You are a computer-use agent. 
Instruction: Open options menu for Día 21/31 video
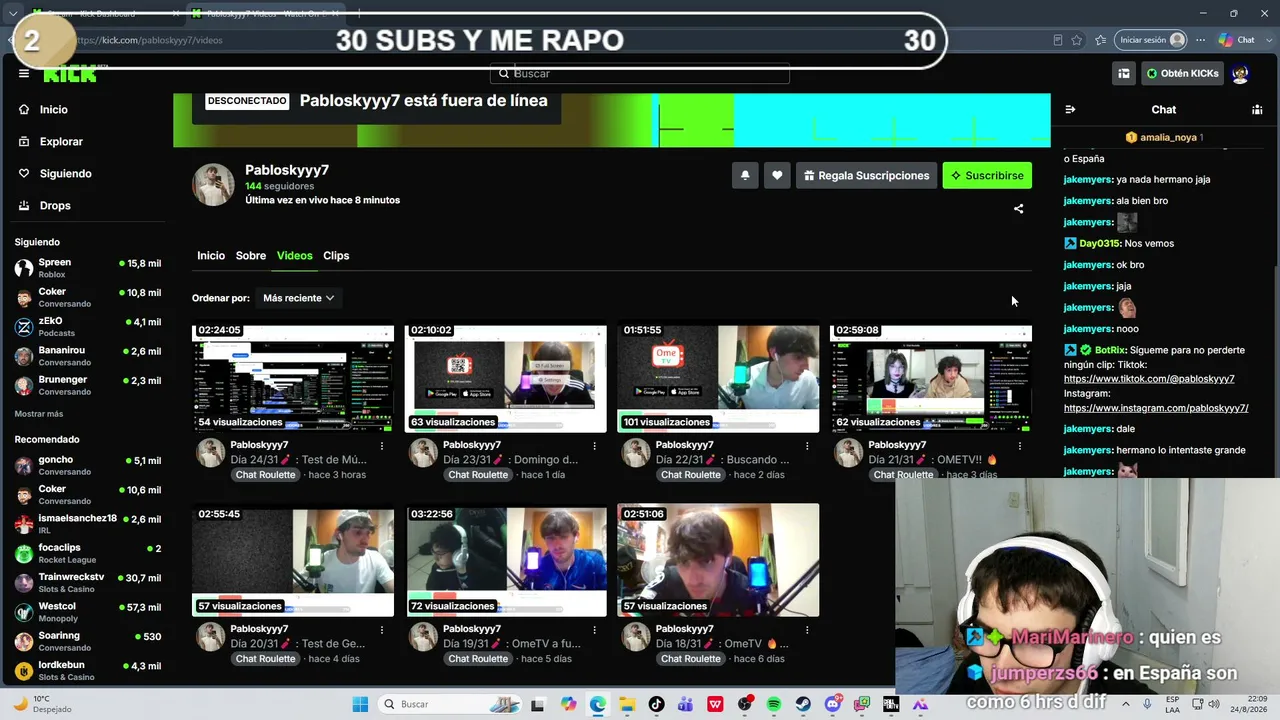[1020, 446]
